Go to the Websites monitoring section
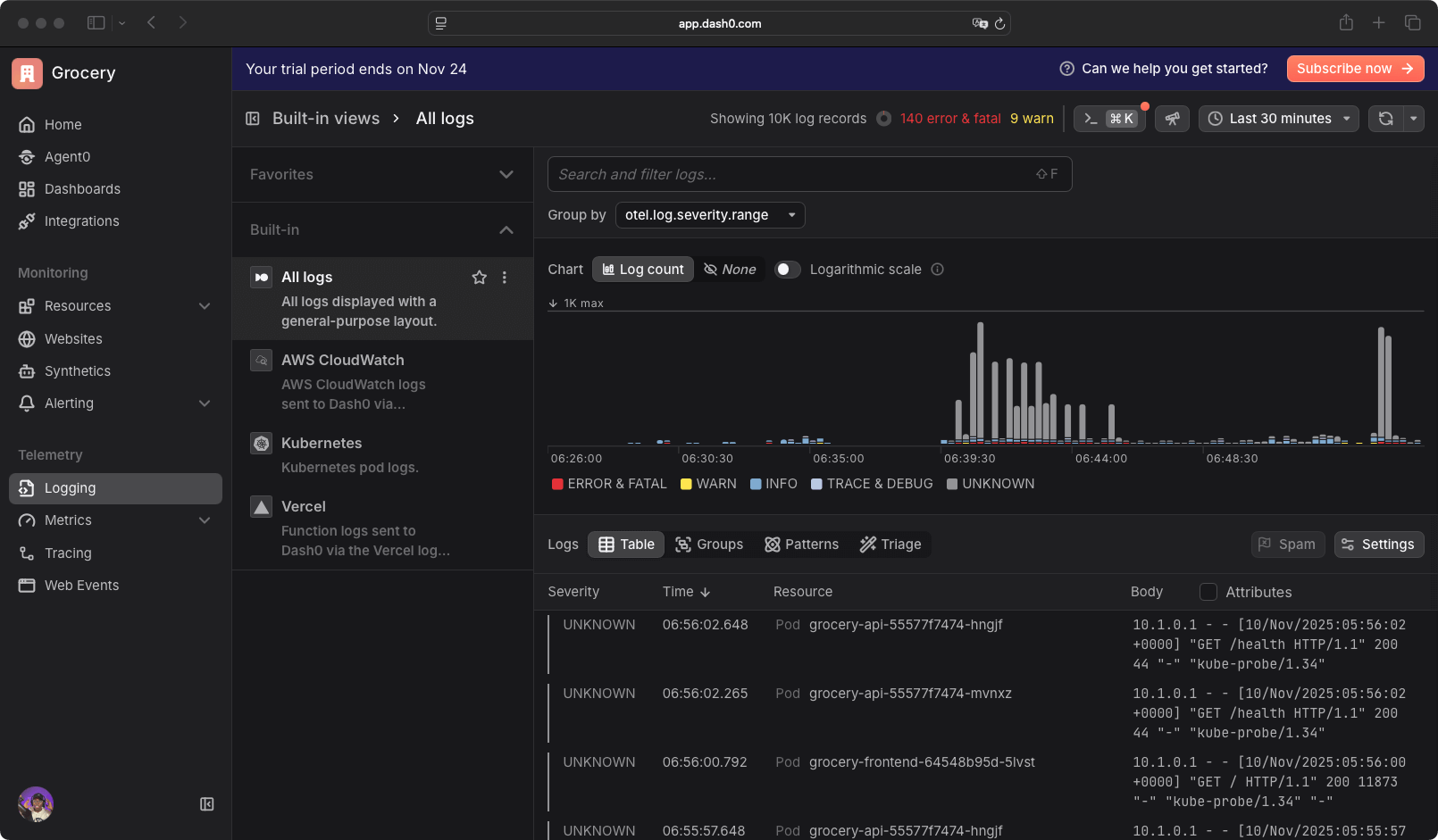Image resolution: width=1438 pixels, height=840 pixels. [72, 338]
